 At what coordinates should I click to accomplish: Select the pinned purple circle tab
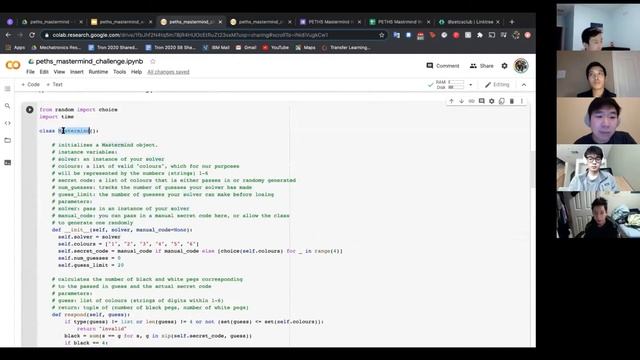coord(10,22)
